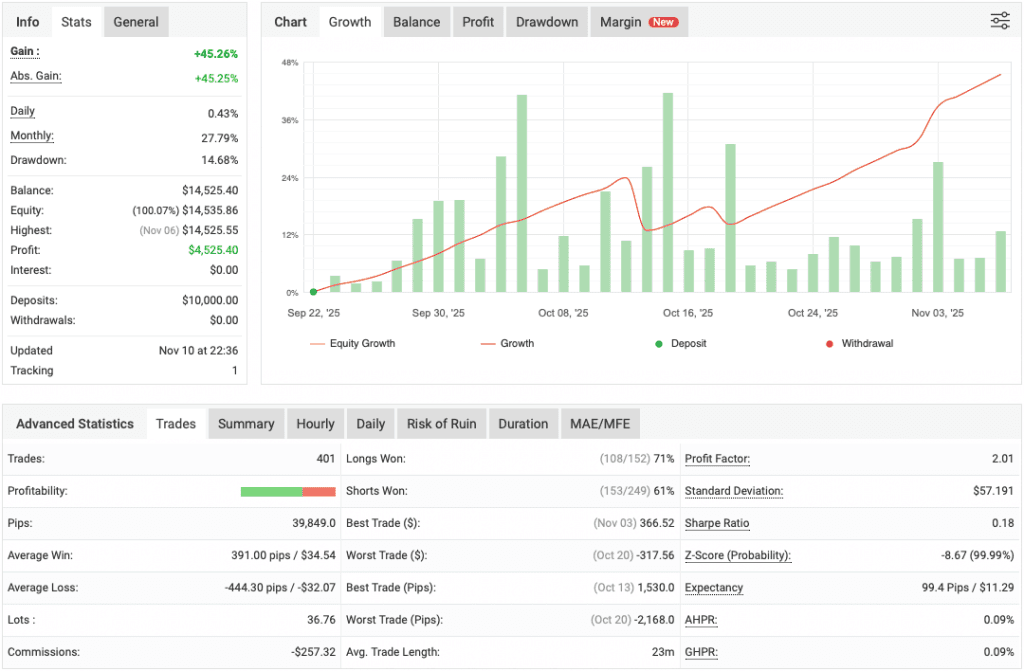Image resolution: width=1024 pixels, height=671 pixels.
Task: Switch to the Info tab
Action: (27, 21)
